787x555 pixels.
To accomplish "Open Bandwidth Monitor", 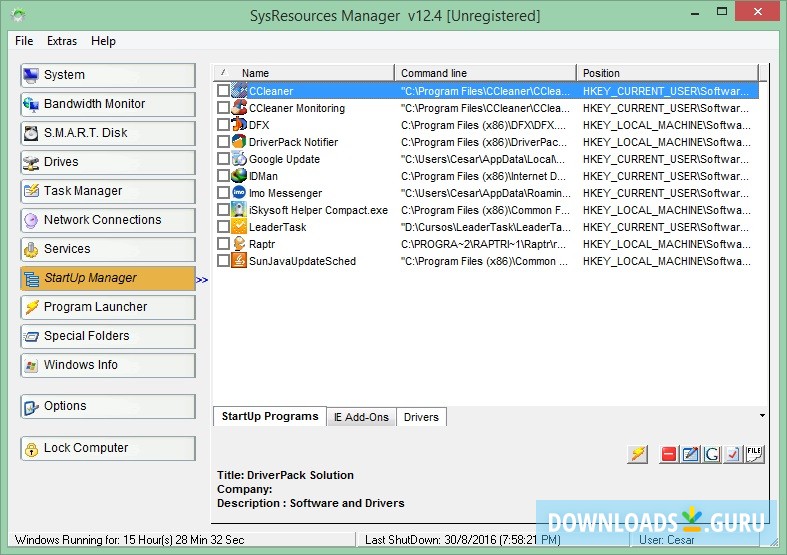I will (108, 104).
